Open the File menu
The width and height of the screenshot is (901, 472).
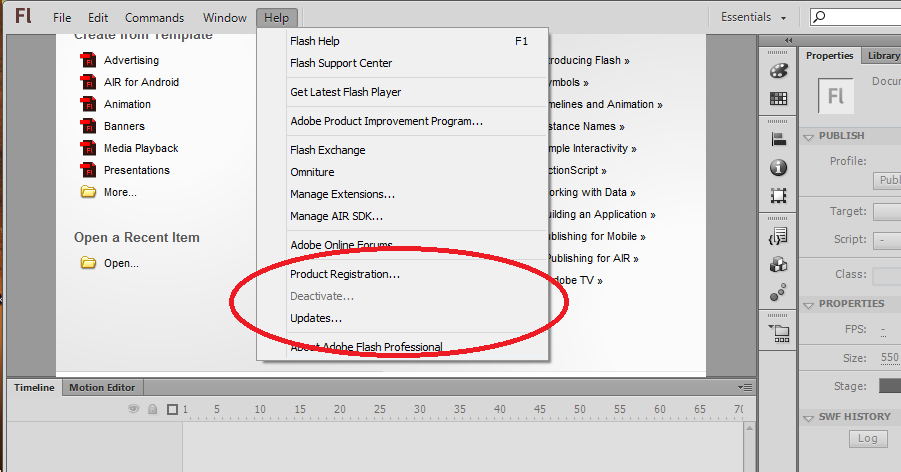click(62, 18)
